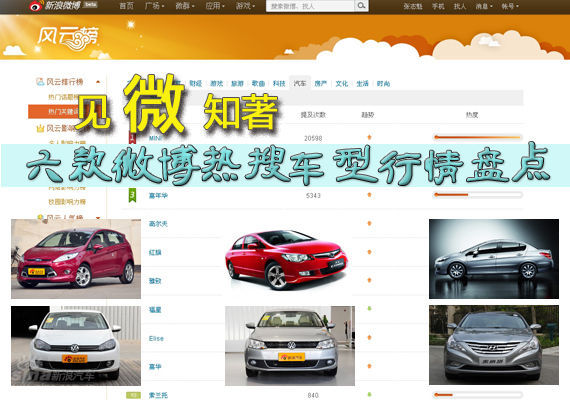Open the 帐号 dropdown menu

(x=510, y=6)
